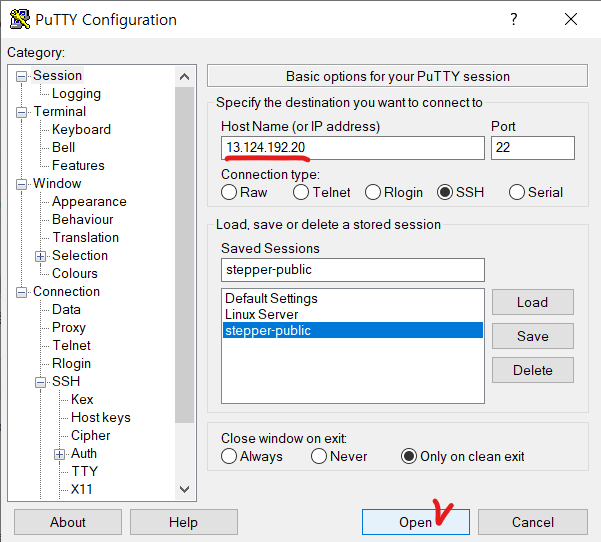601x542 pixels.
Task: Click the category tree scrollbar thumb
Action: point(184,255)
